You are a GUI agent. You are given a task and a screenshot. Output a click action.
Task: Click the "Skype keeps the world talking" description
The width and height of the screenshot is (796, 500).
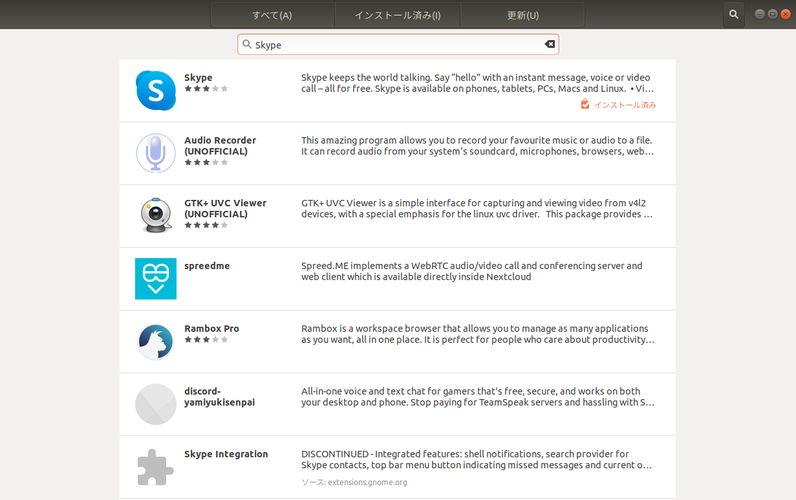coord(477,83)
